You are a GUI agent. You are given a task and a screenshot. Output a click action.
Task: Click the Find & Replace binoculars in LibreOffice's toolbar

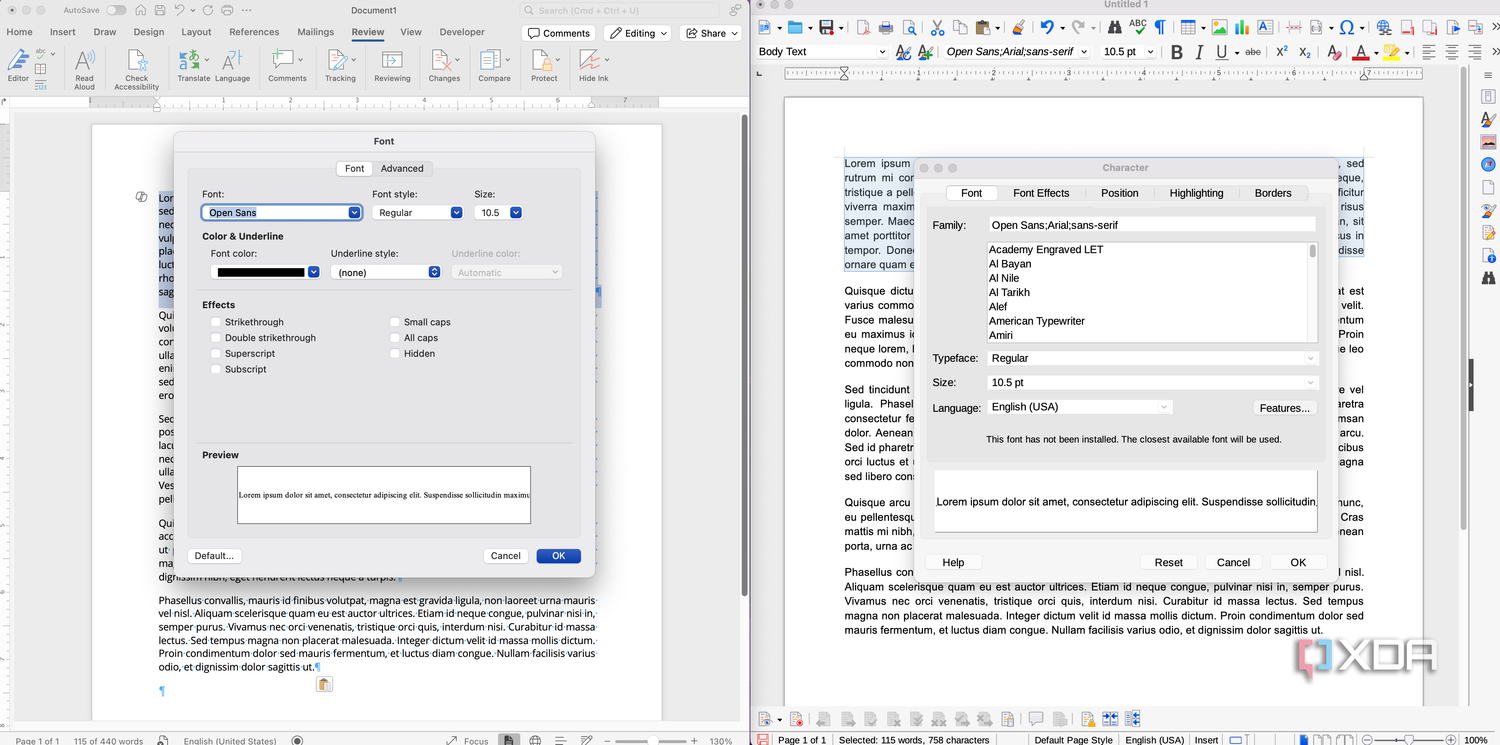(x=1114, y=28)
